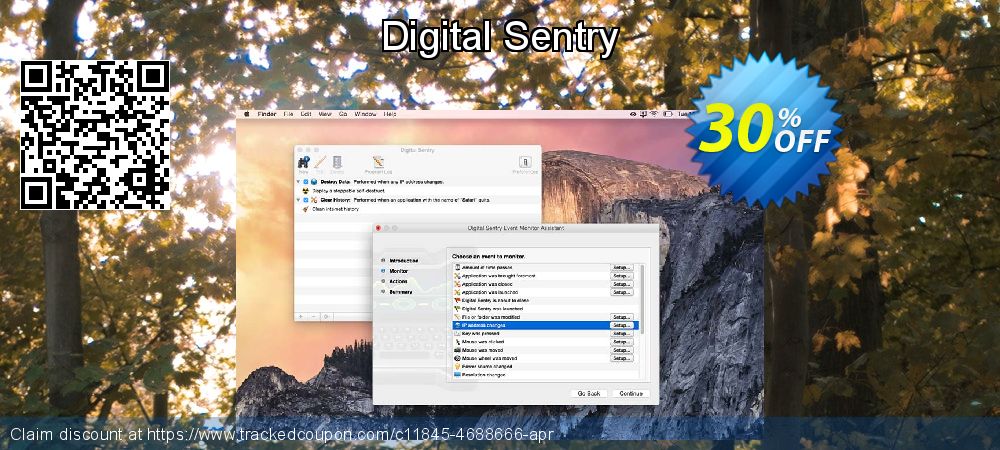Image resolution: width=1000 pixels, height=450 pixels.
Task: Click the New binoculars icon in Digital Sentry toolbar
Action: [304, 163]
